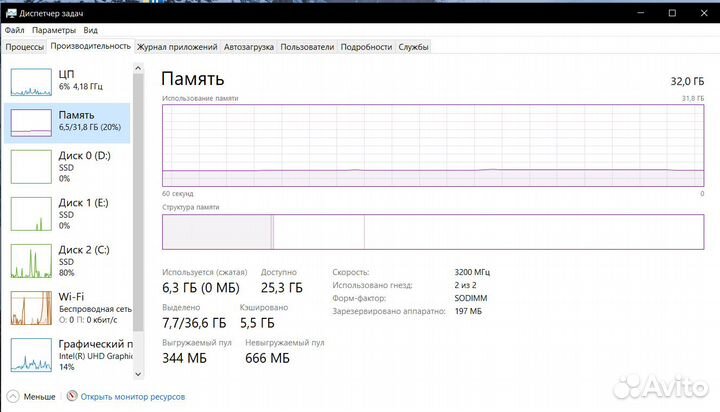Click the 32,0 ГБ total memory value
Viewport: 720px width, 412px height.
687,81
